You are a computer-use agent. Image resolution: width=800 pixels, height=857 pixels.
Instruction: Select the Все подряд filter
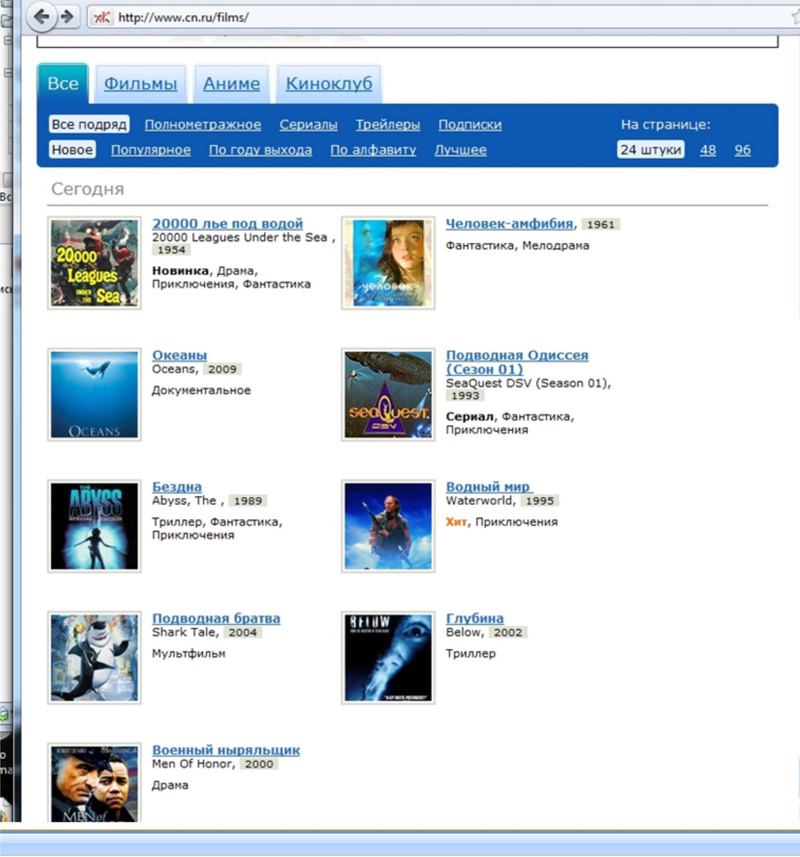(x=89, y=124)
